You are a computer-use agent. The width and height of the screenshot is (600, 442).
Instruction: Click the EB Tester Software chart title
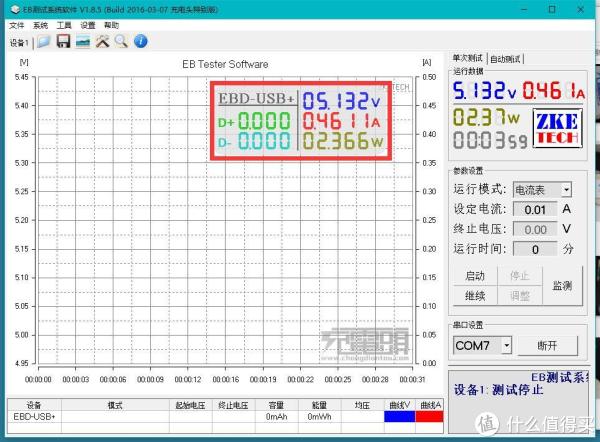(225, 64)
